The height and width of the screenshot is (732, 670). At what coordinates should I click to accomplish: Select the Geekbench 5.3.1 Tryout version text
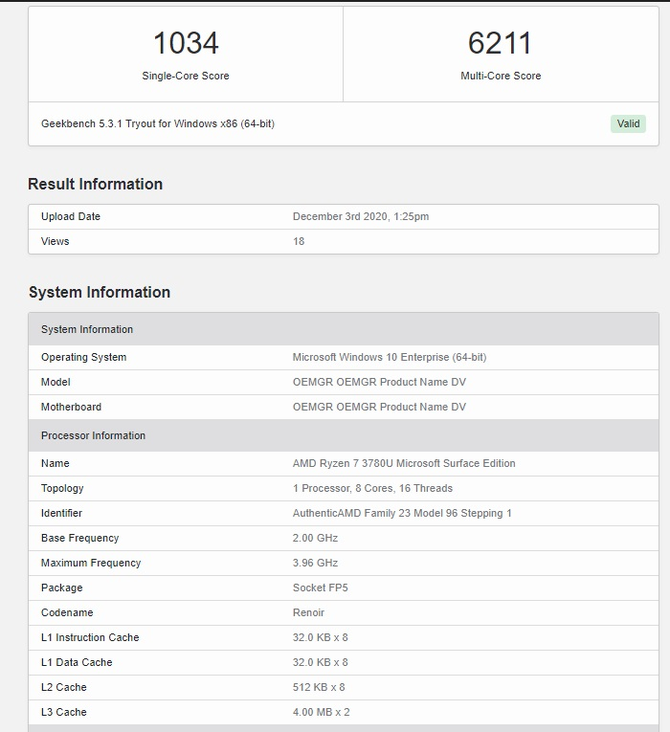point(158,124)
